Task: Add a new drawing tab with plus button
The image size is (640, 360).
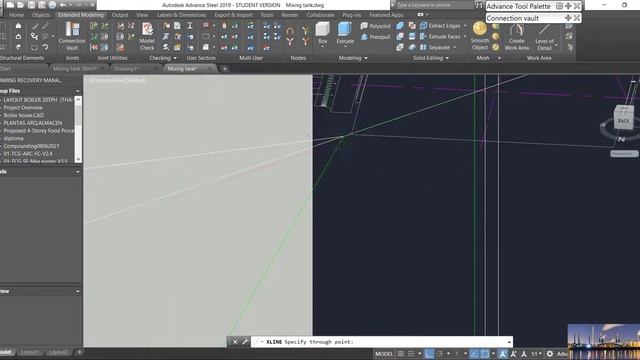Action: coord(224,69)
